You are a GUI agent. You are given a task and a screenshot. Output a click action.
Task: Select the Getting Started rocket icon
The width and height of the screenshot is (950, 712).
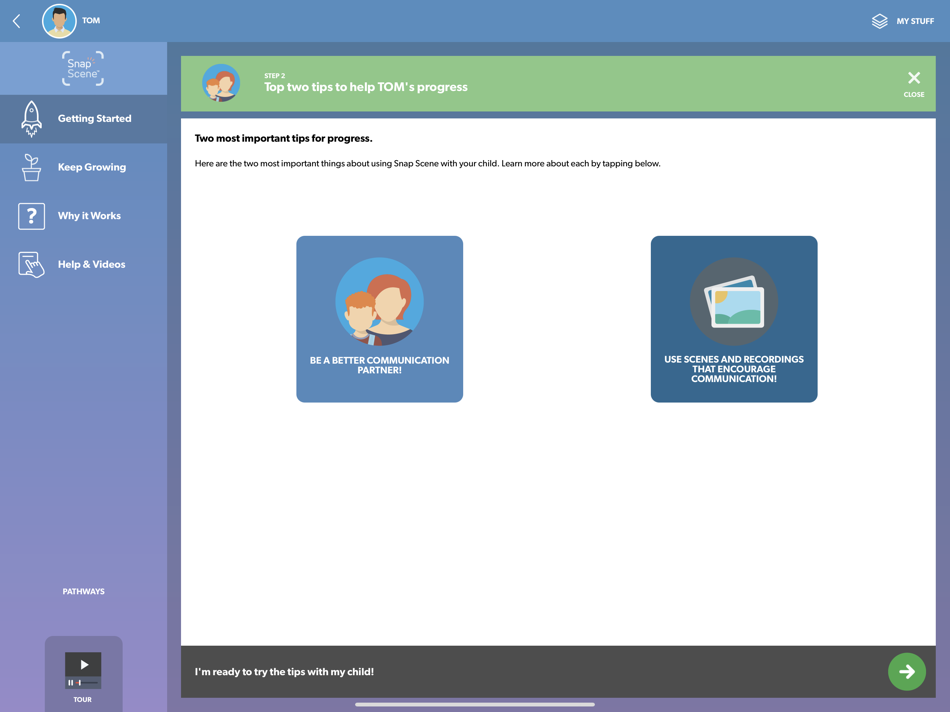pyautogui.click(x=32, y=119)
